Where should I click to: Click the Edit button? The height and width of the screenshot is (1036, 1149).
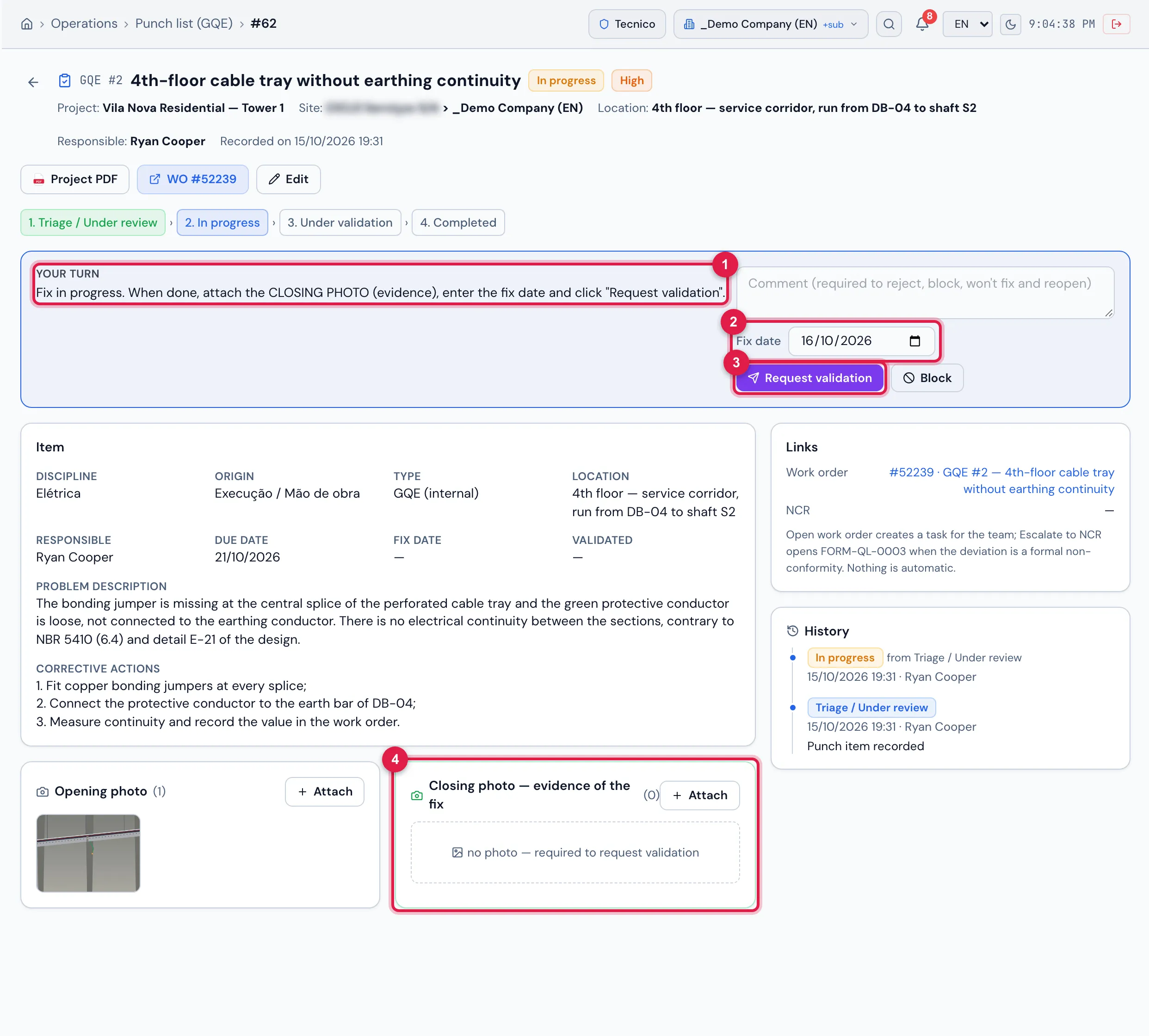tap(288, 179)
